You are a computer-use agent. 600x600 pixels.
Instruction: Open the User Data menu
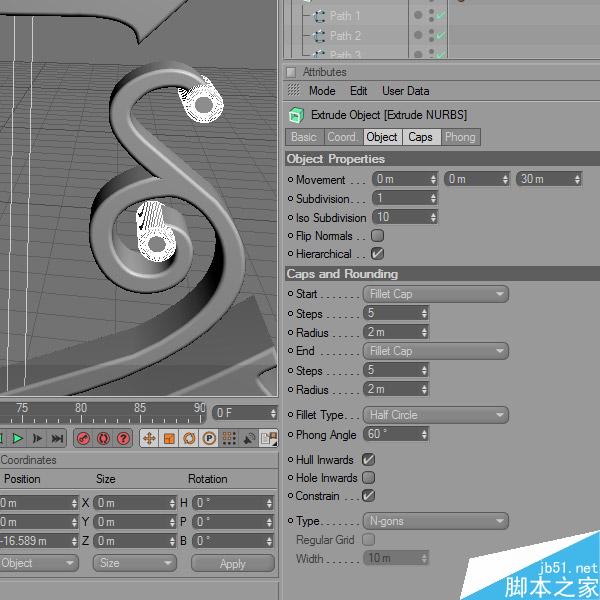coord(406,91)
